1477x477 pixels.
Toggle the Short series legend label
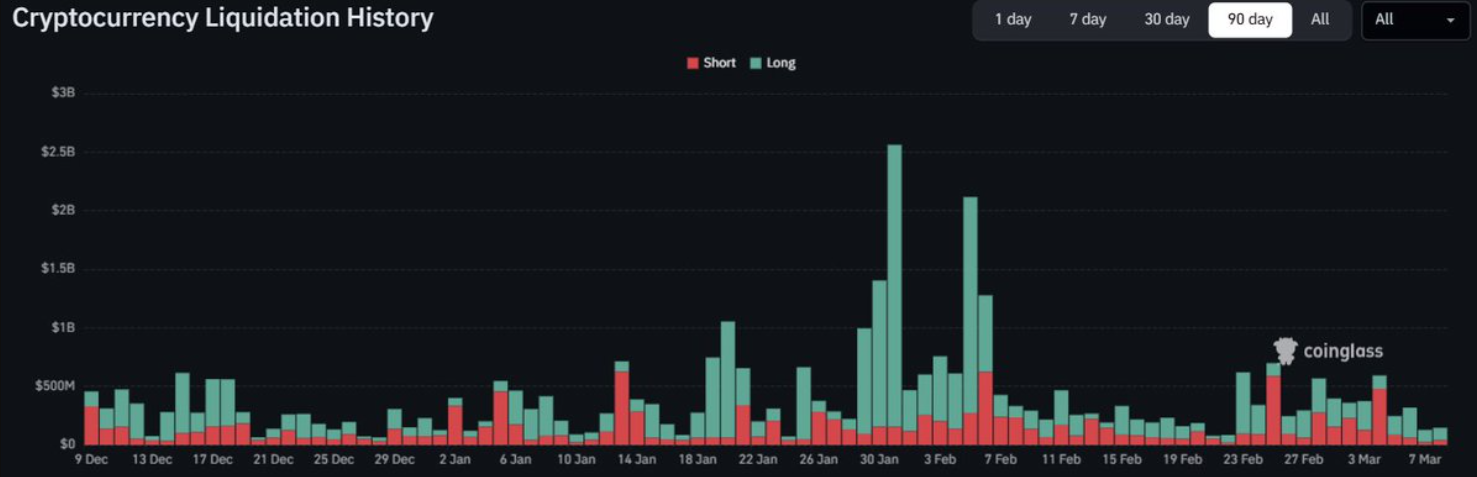[719, 63]
